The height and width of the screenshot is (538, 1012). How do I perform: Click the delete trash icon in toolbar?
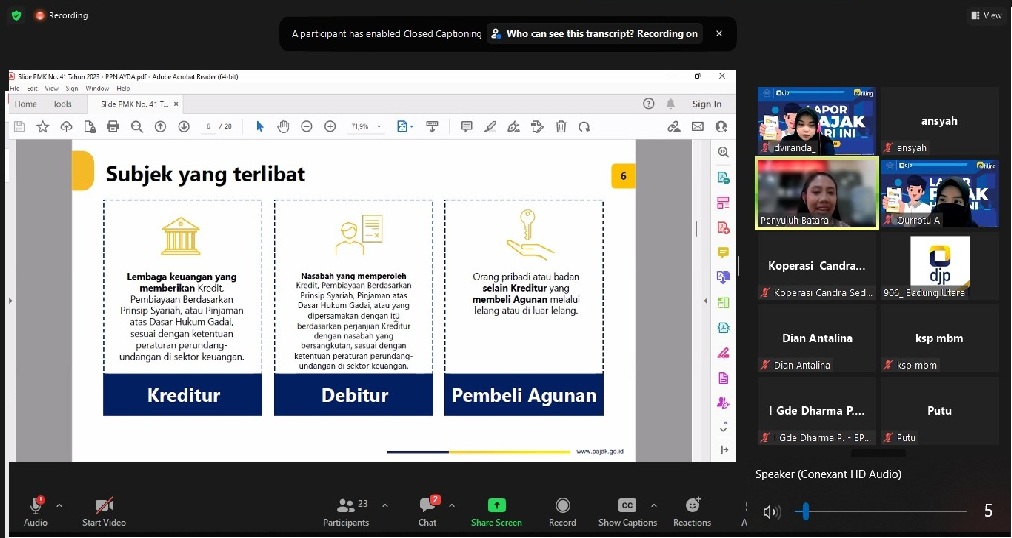click(x=560, y=126)
